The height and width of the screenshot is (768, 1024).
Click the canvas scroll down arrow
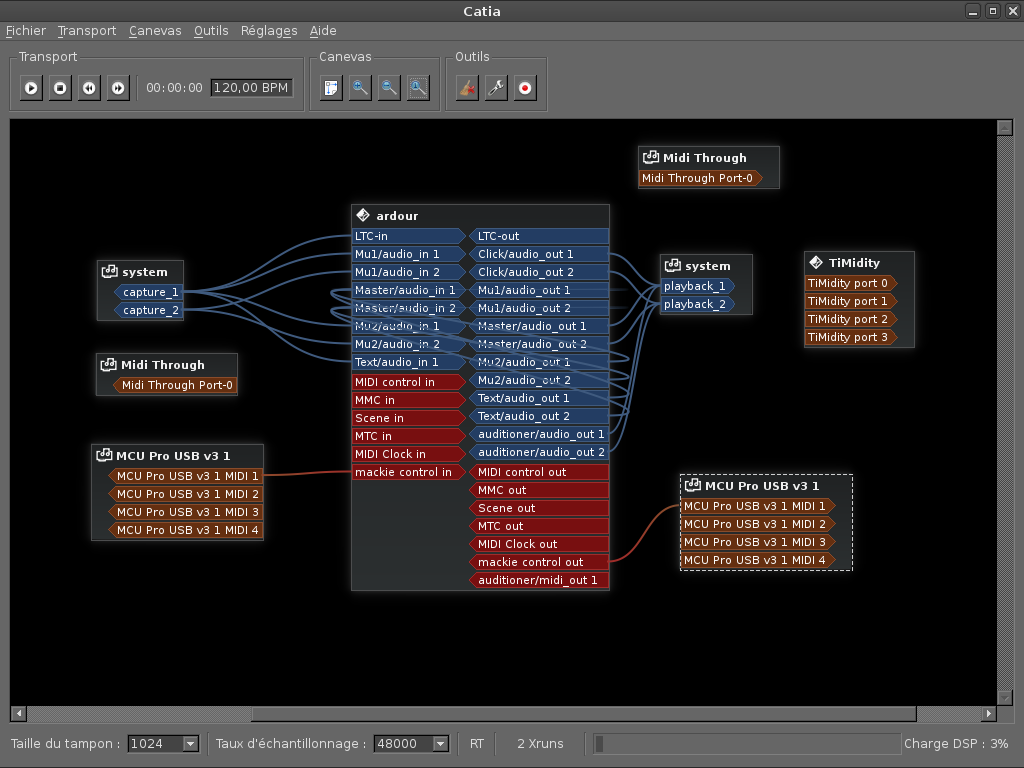[1005, 697]
